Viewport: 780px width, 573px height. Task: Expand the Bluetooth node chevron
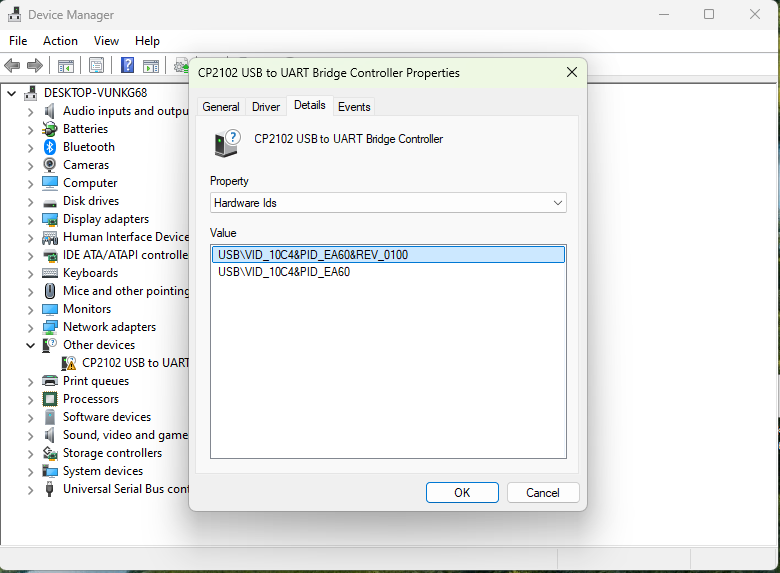pyautogui.click(x=30, y=148)
